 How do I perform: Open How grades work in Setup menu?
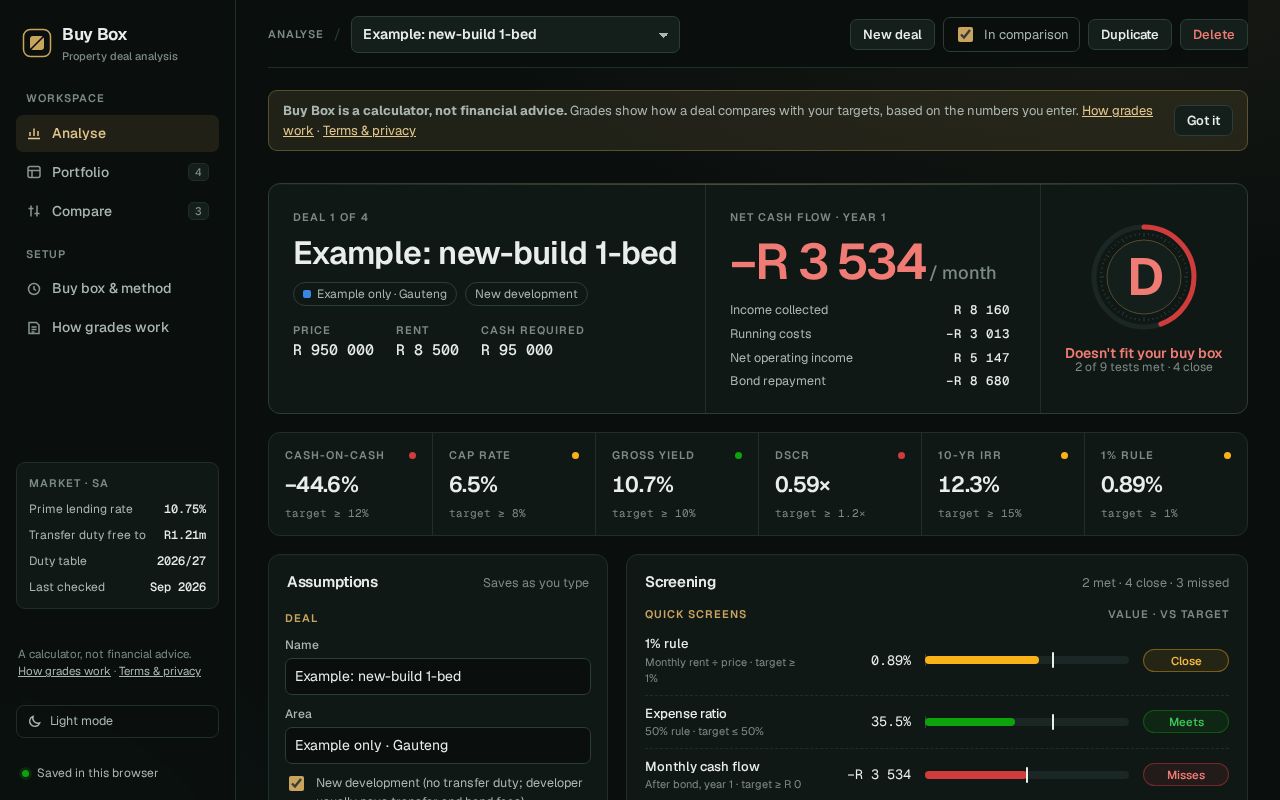(117, 328)
